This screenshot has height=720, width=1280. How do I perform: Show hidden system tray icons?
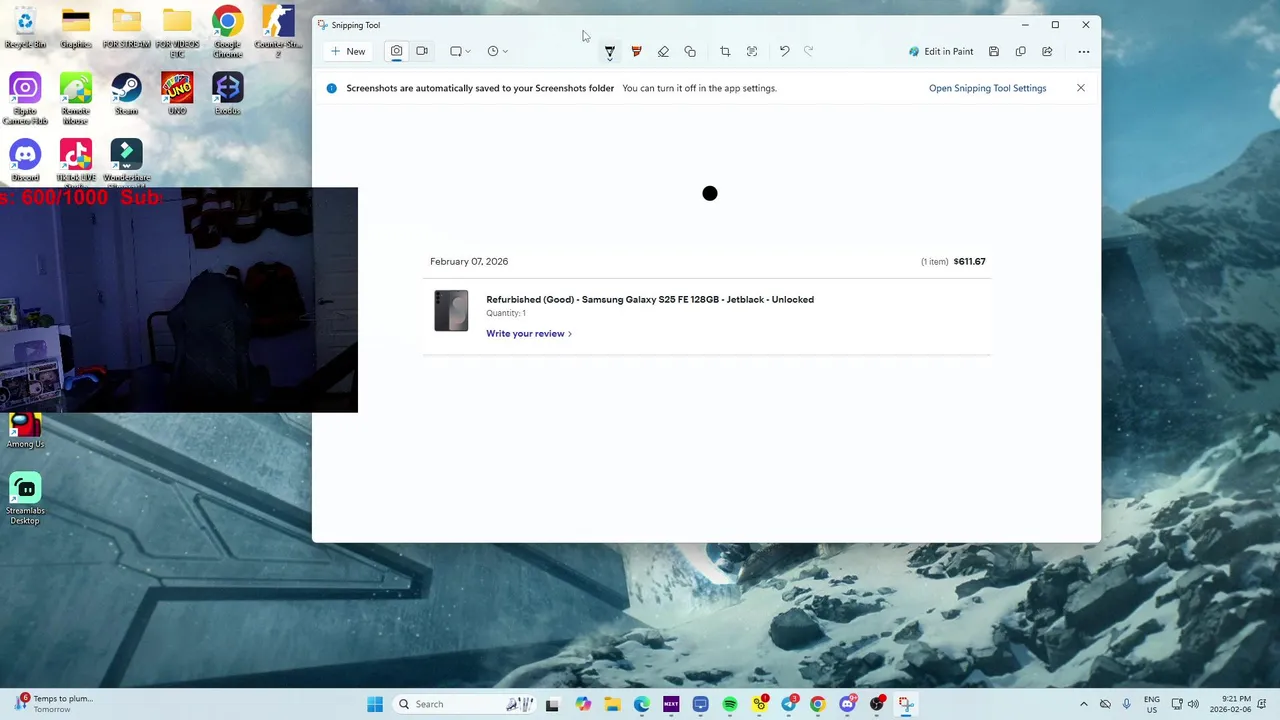click(x=1083, y=704)
